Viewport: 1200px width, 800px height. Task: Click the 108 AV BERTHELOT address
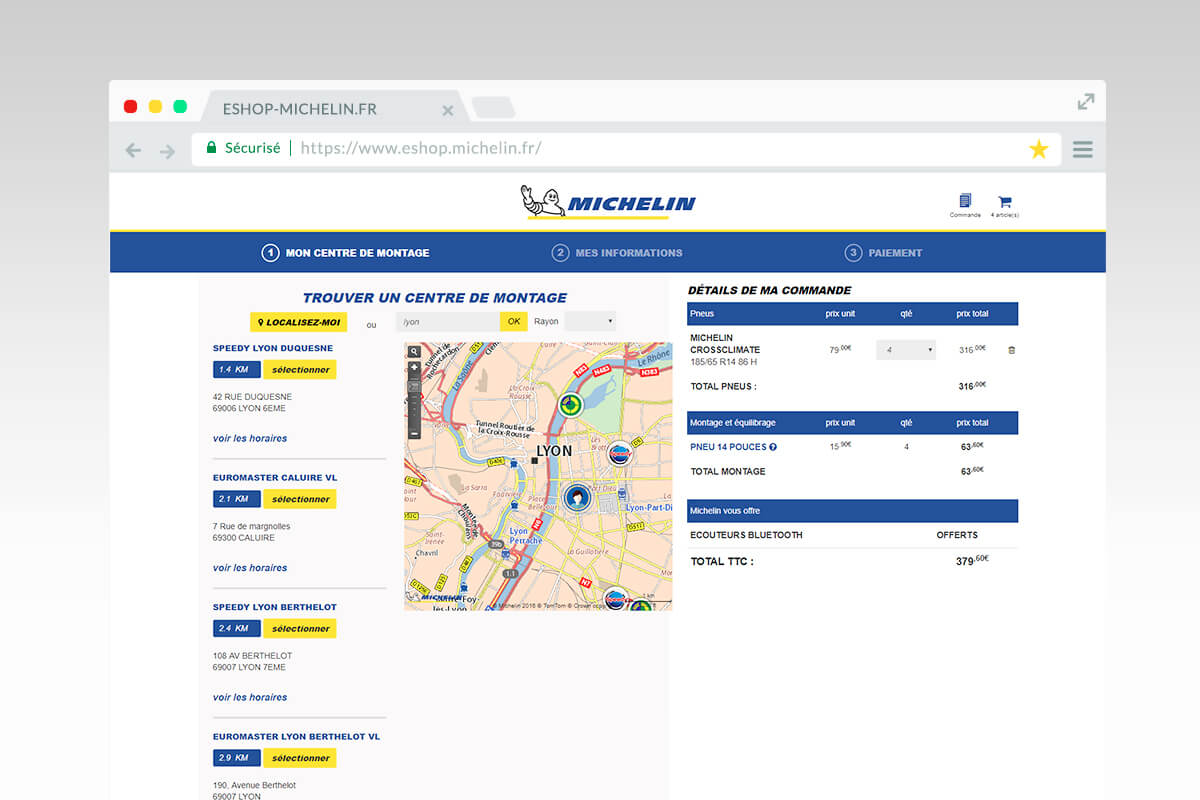click(x=252, y=656)
